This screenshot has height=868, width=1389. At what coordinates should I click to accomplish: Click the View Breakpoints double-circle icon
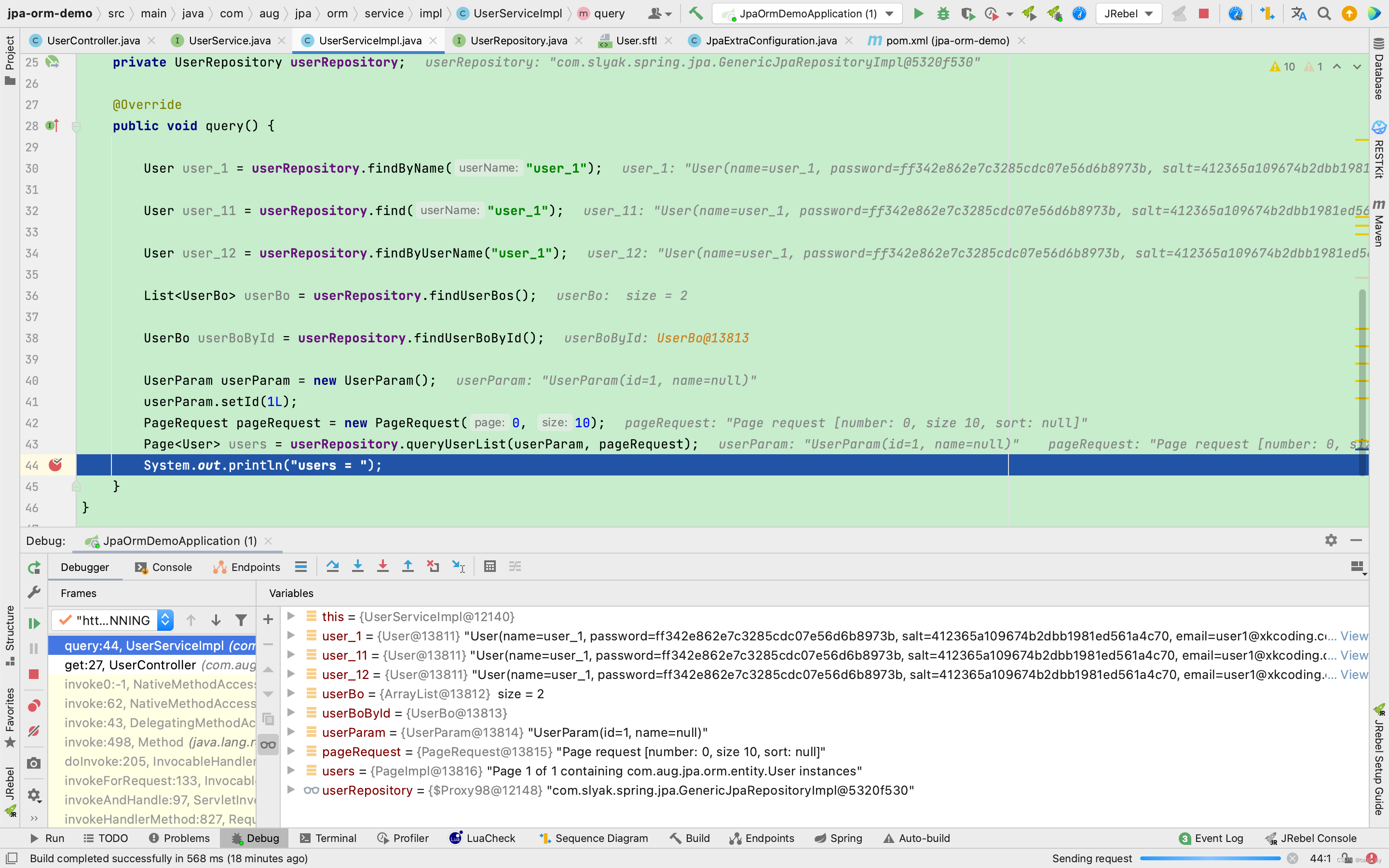tap(34, 705)
